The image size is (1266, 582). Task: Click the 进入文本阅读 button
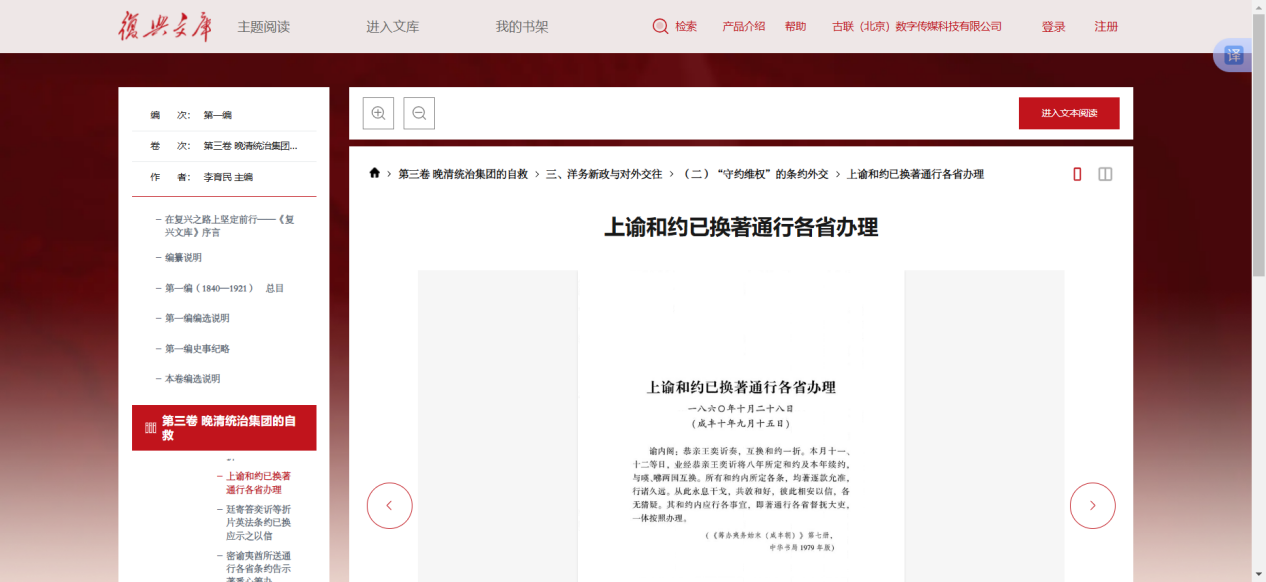click(1068, 113)
